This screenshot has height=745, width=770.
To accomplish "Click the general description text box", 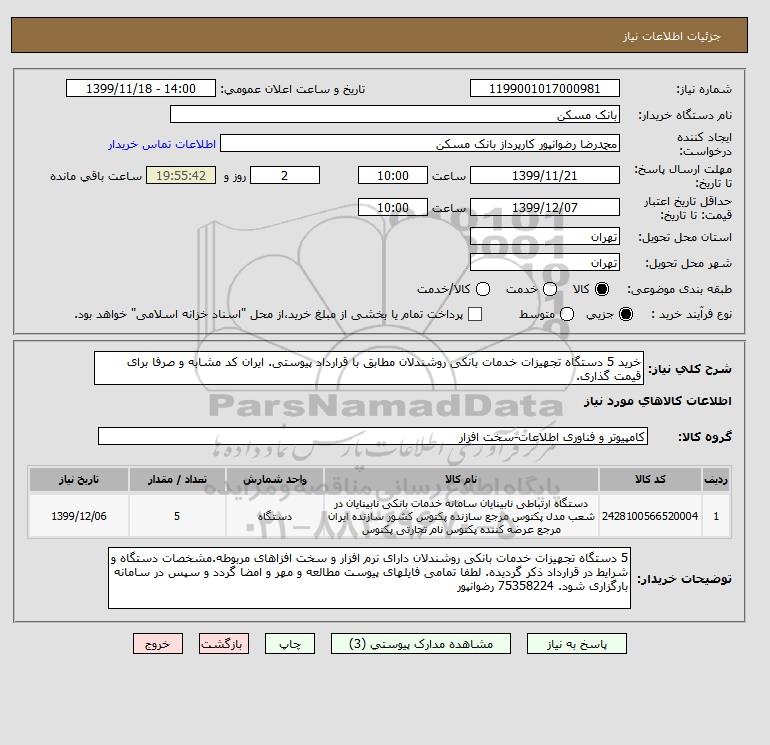I will (369, 368).
